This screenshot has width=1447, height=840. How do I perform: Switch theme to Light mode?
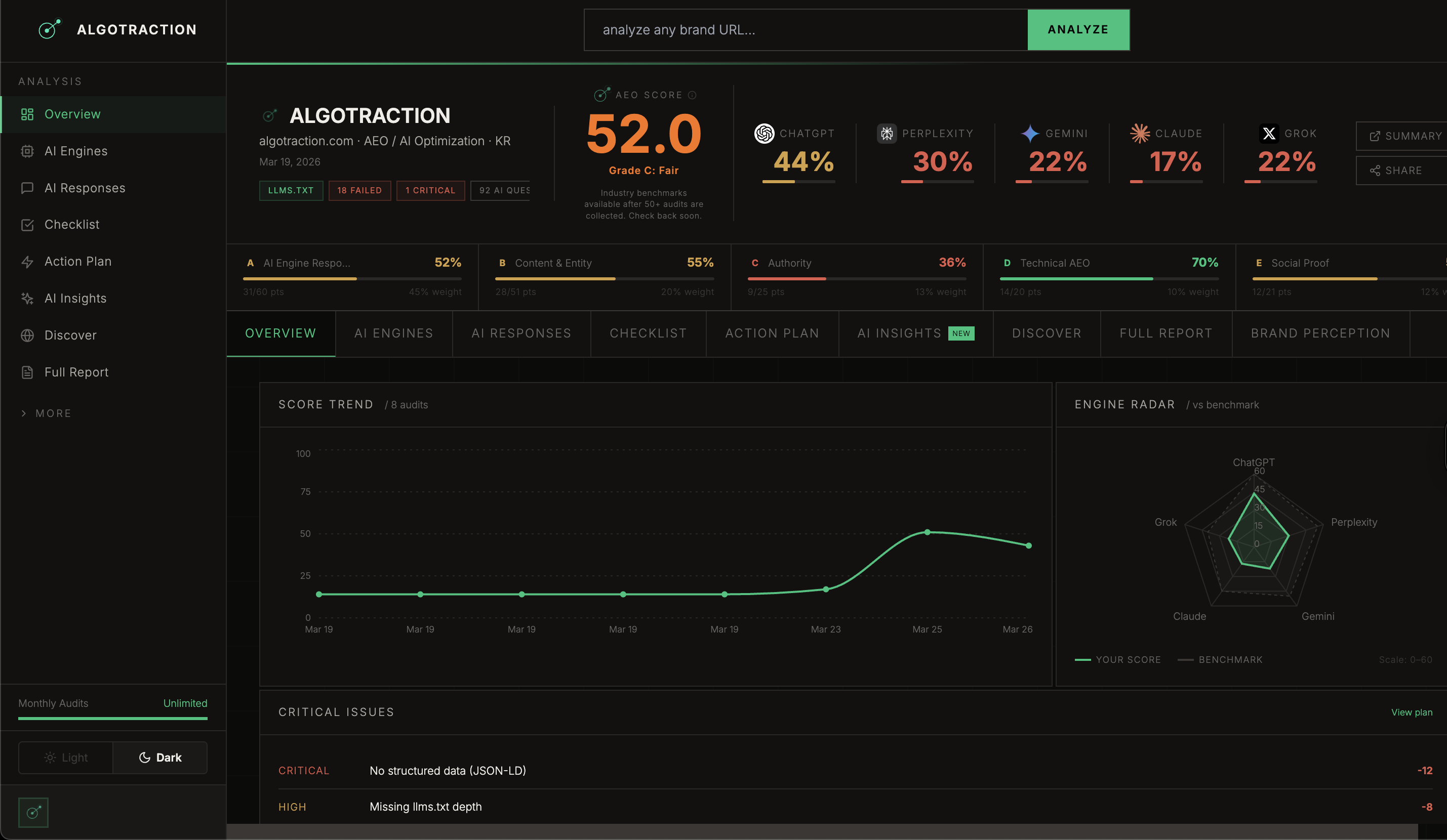(66, 758)
